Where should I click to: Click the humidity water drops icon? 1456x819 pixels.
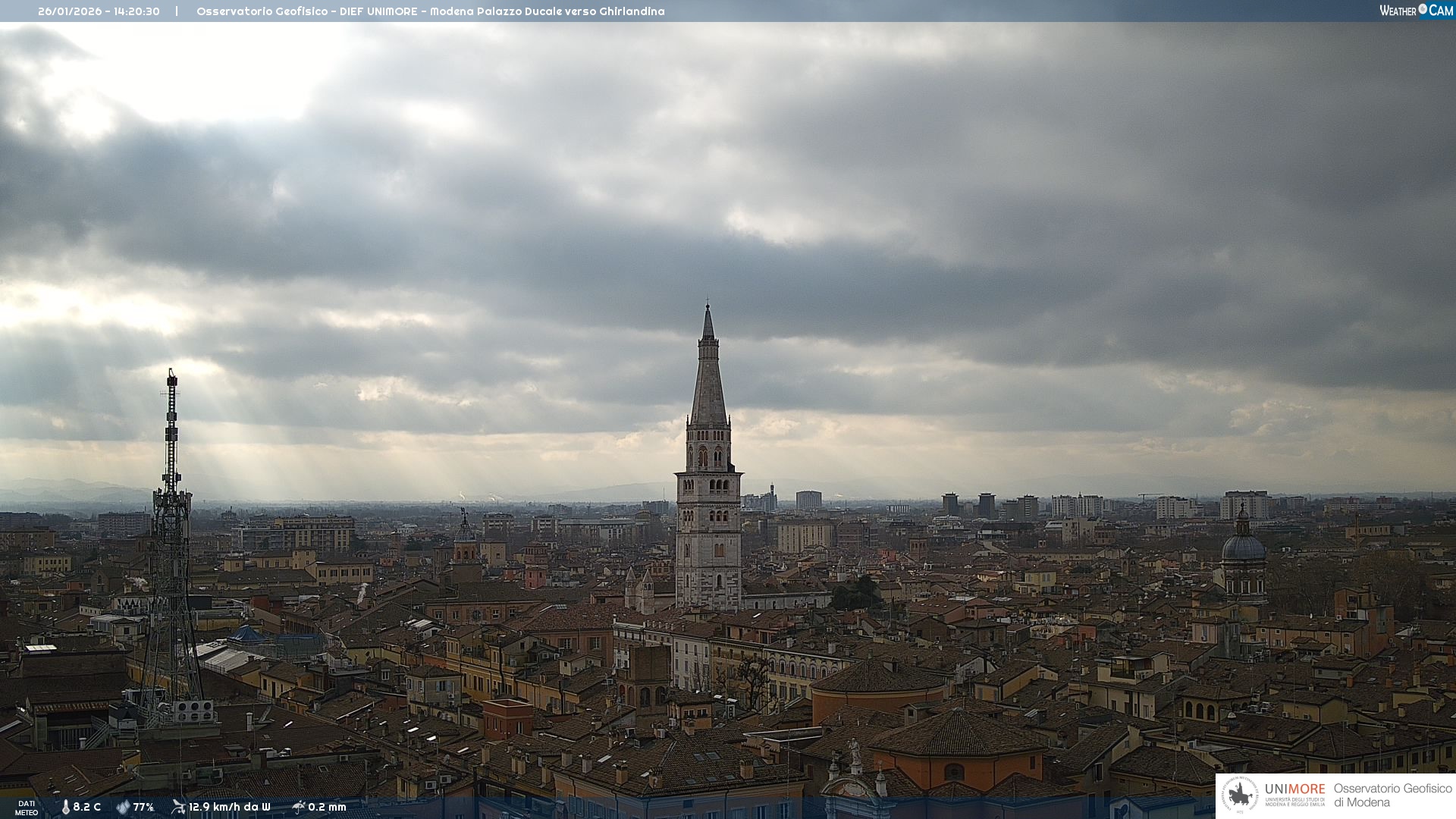(123, 808)
